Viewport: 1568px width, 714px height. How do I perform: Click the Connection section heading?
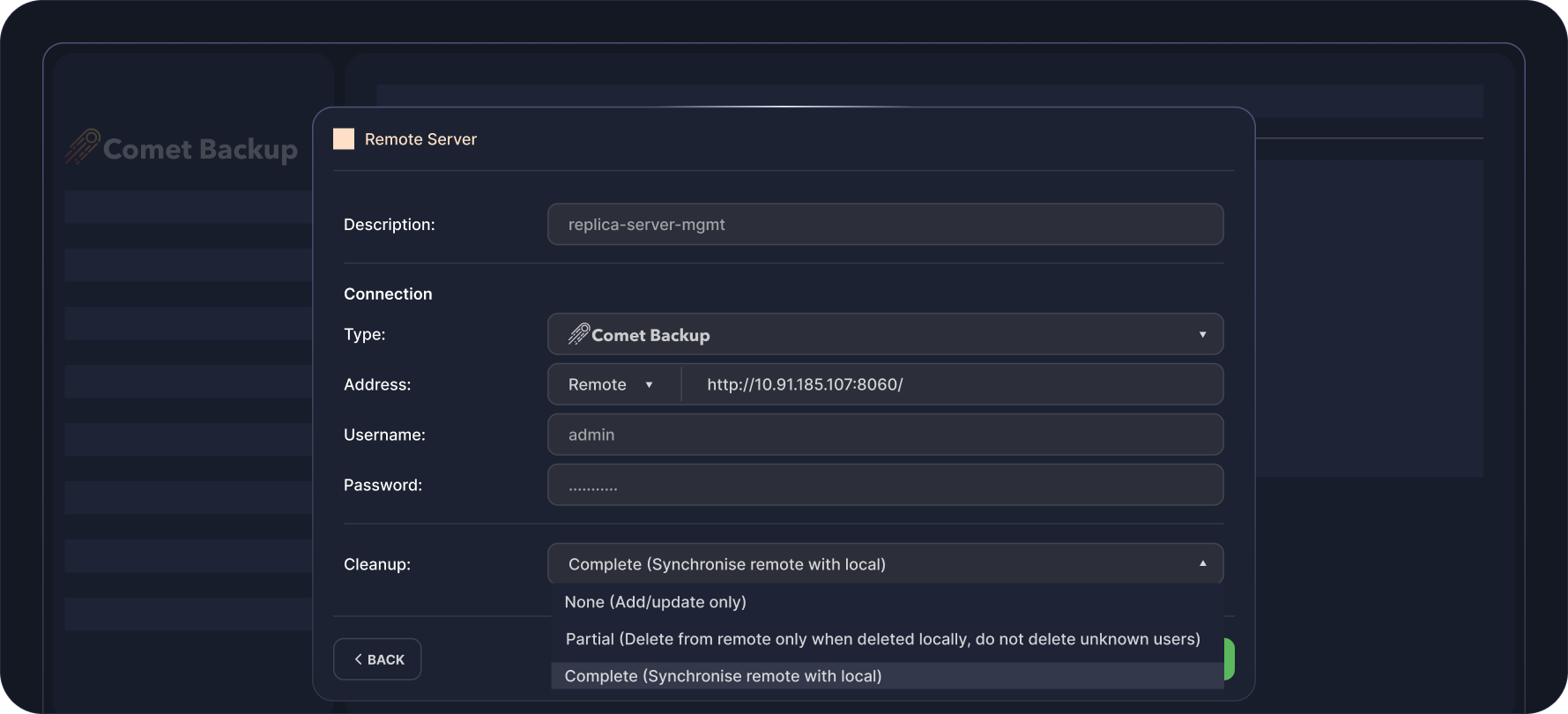point(388,294)
